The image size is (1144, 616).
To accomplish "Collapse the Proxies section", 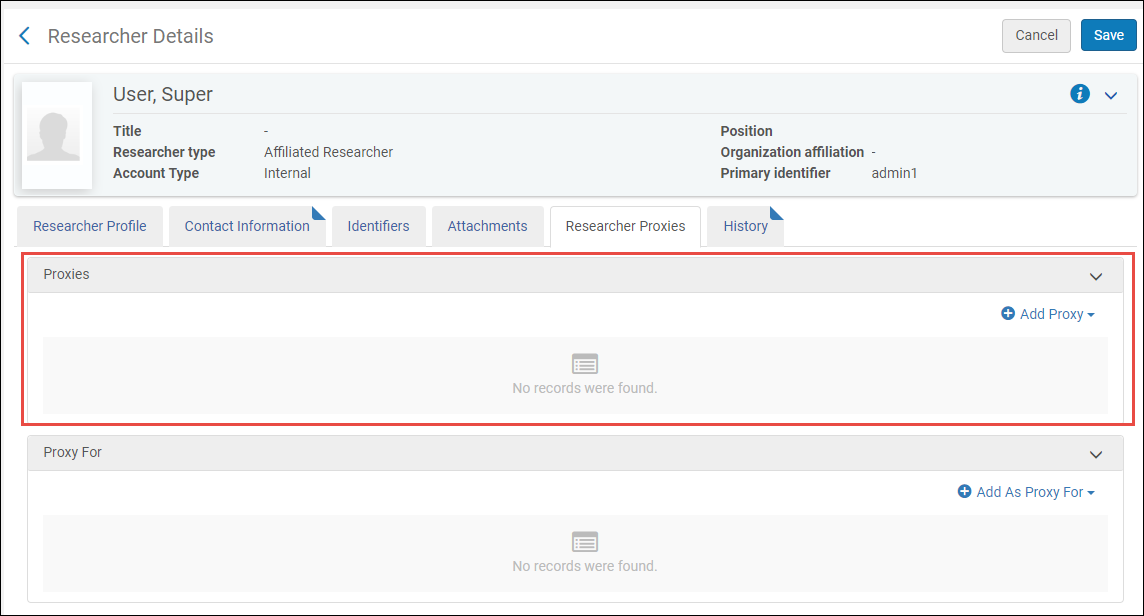I will tap(1096, 276).
